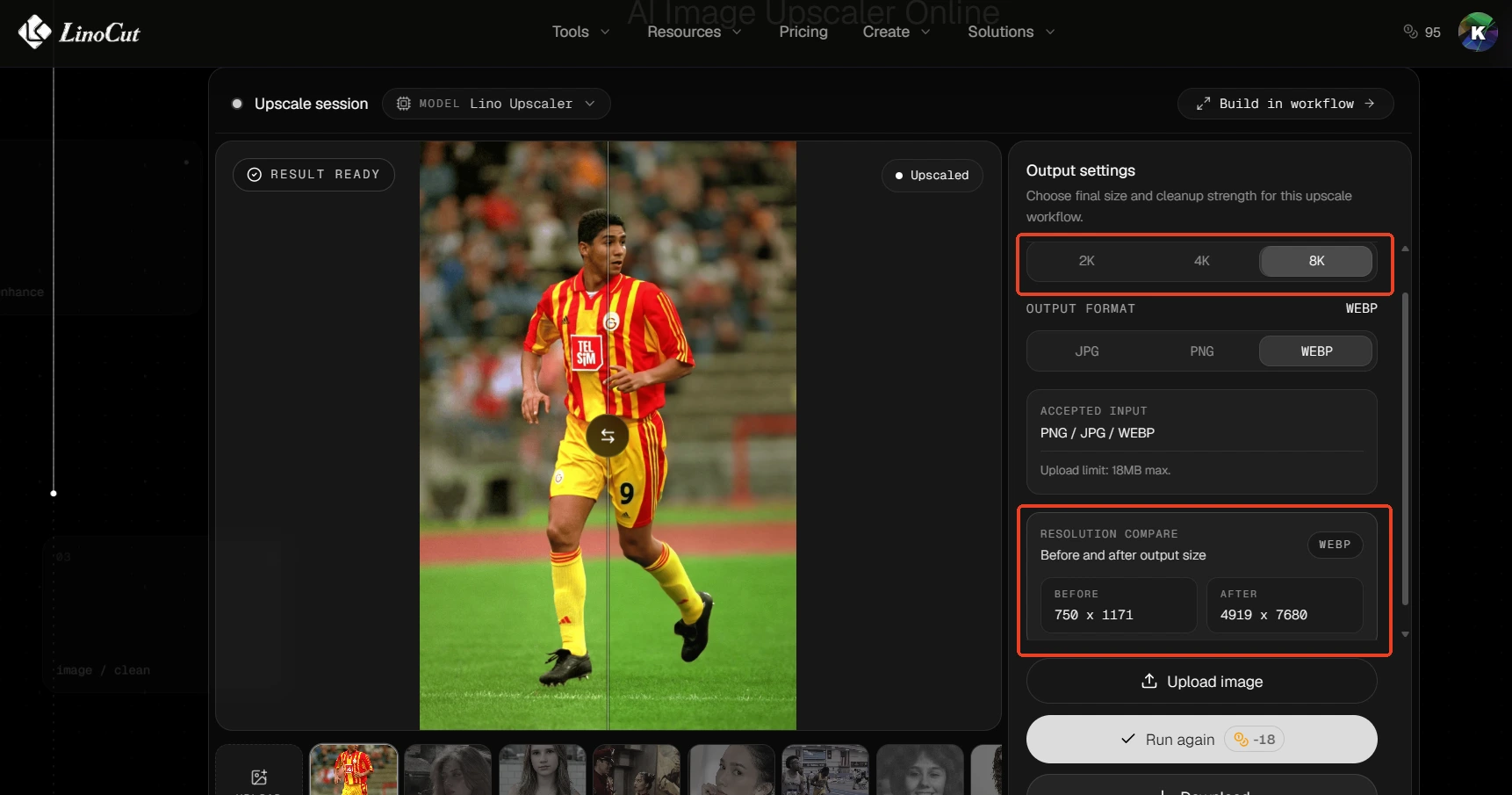The height and width of the screenshot is (795, 1512).
Task: Check the 95 credits balance icon
Action: click(1410, 32)
